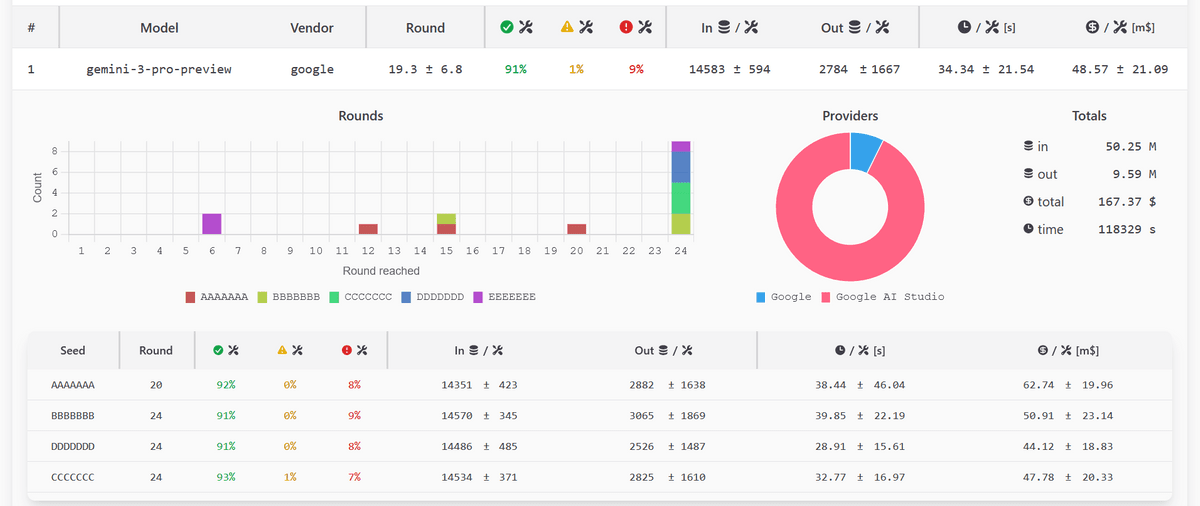Viewport: 1200px width, 506px height.
Task: Sort by the Seed column header
Action: (x=73, y=350)
